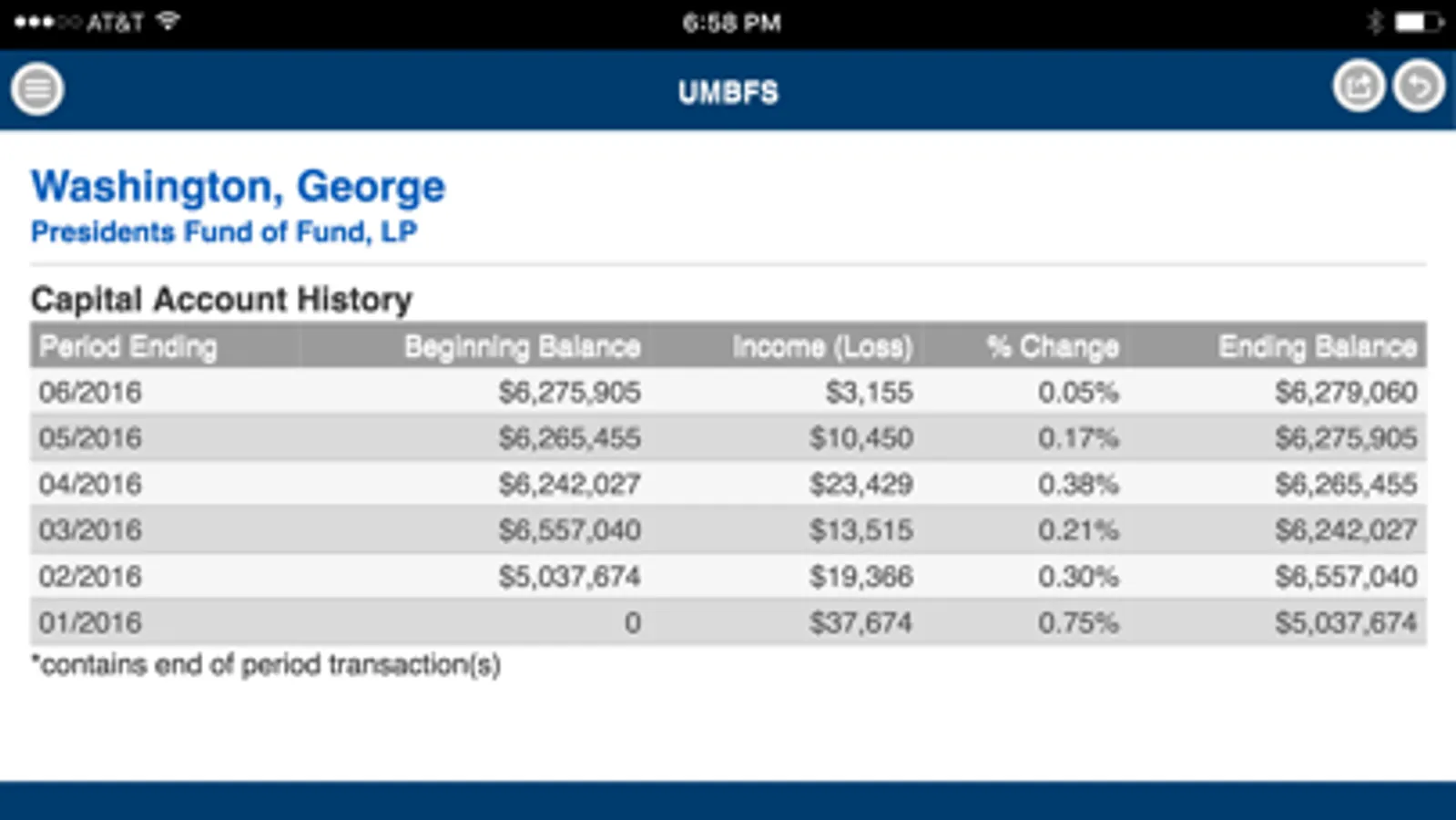This screenshot has width=1456, height=820.
Task: Select the Washington, George investor name
Action: coord(238,187)
